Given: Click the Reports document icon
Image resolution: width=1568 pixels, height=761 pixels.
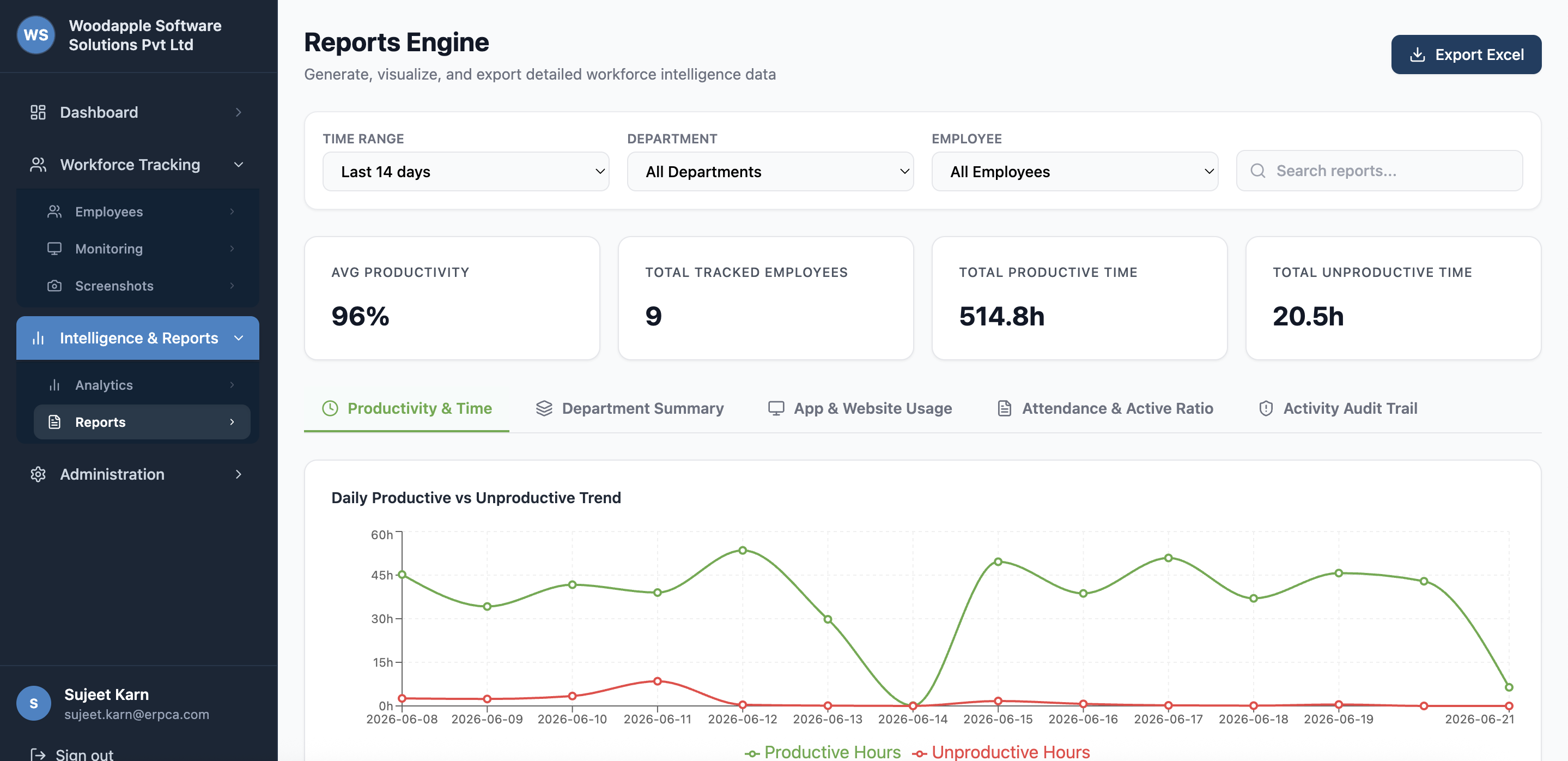Looking at the screenshot, I should [54, 422].
